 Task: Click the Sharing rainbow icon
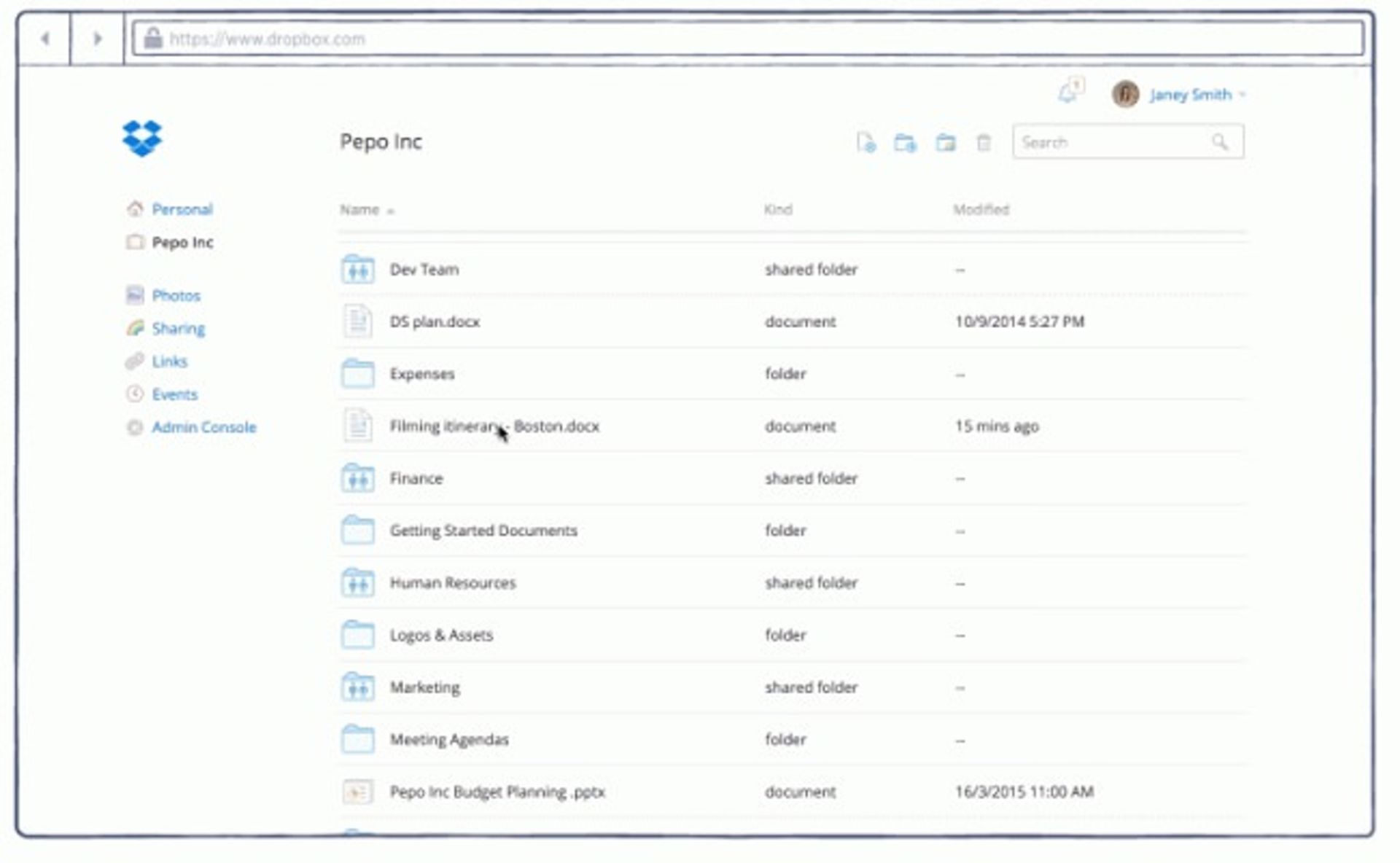(x=135, y=328)
